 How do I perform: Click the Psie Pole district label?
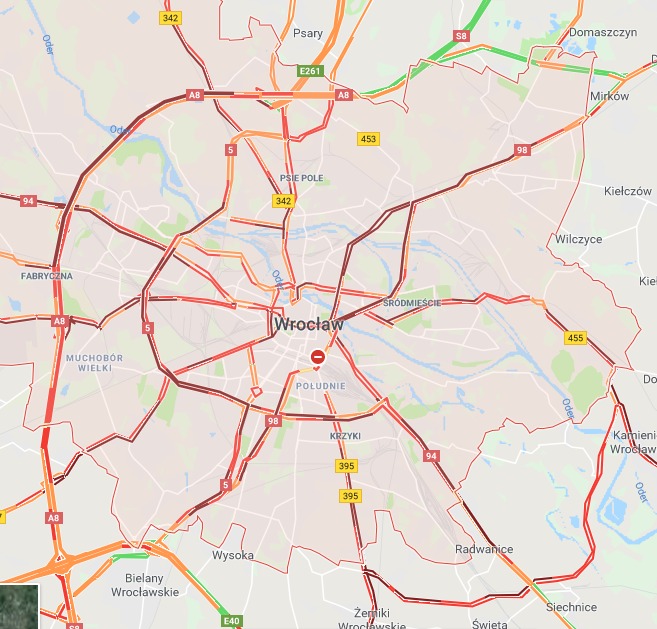[302, 178]
